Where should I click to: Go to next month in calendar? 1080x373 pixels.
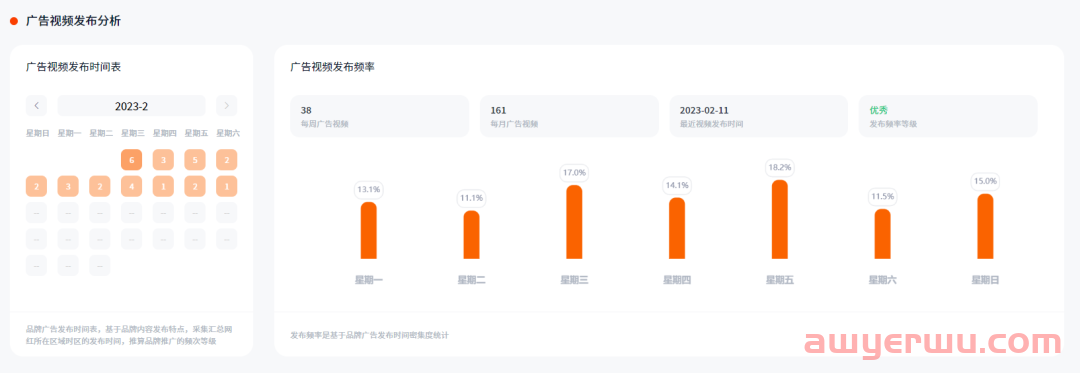click(x=227, y=106)
